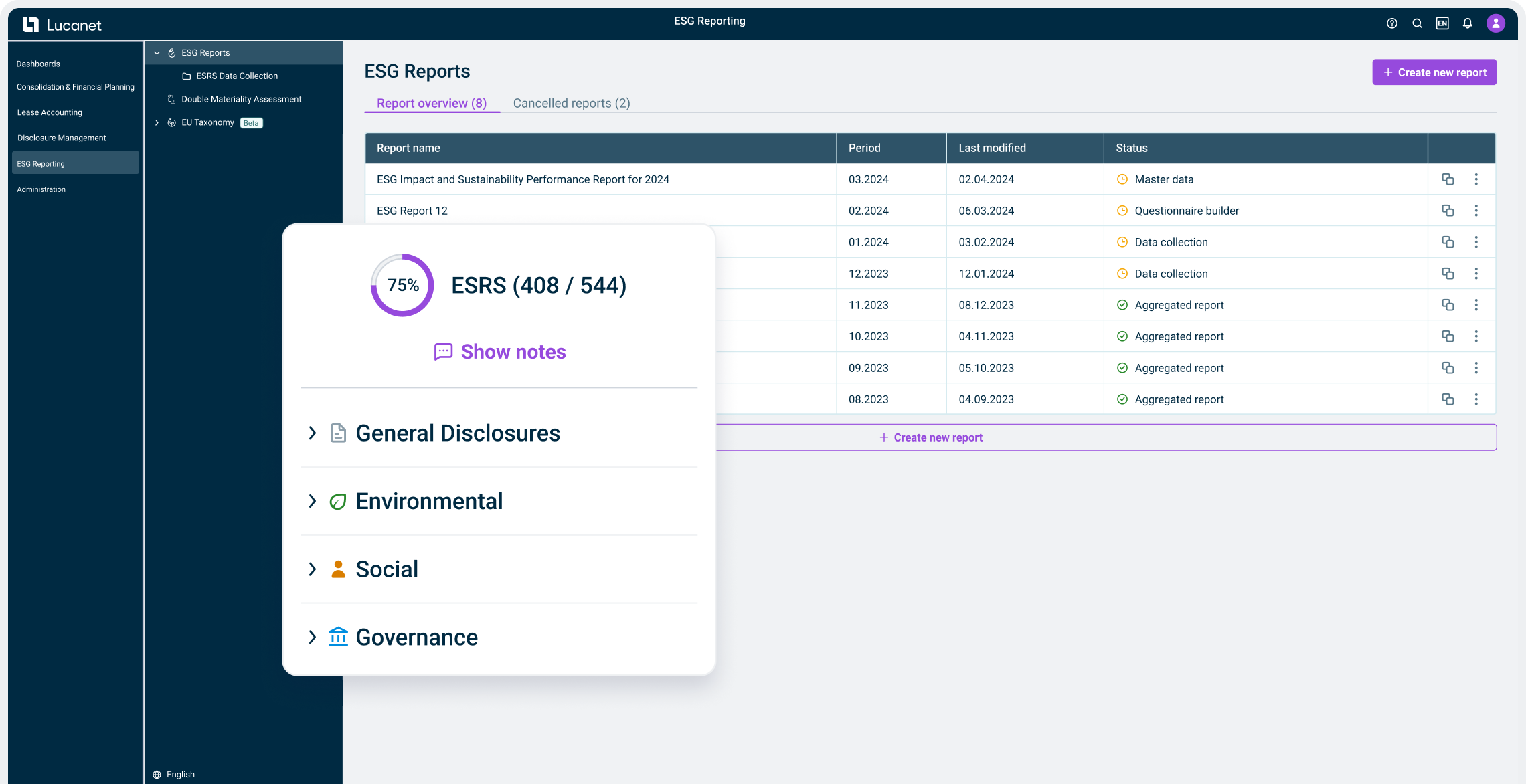
Task: Expand the General Disclosures section
Action: pyautogui.click(x=312, y=433)
